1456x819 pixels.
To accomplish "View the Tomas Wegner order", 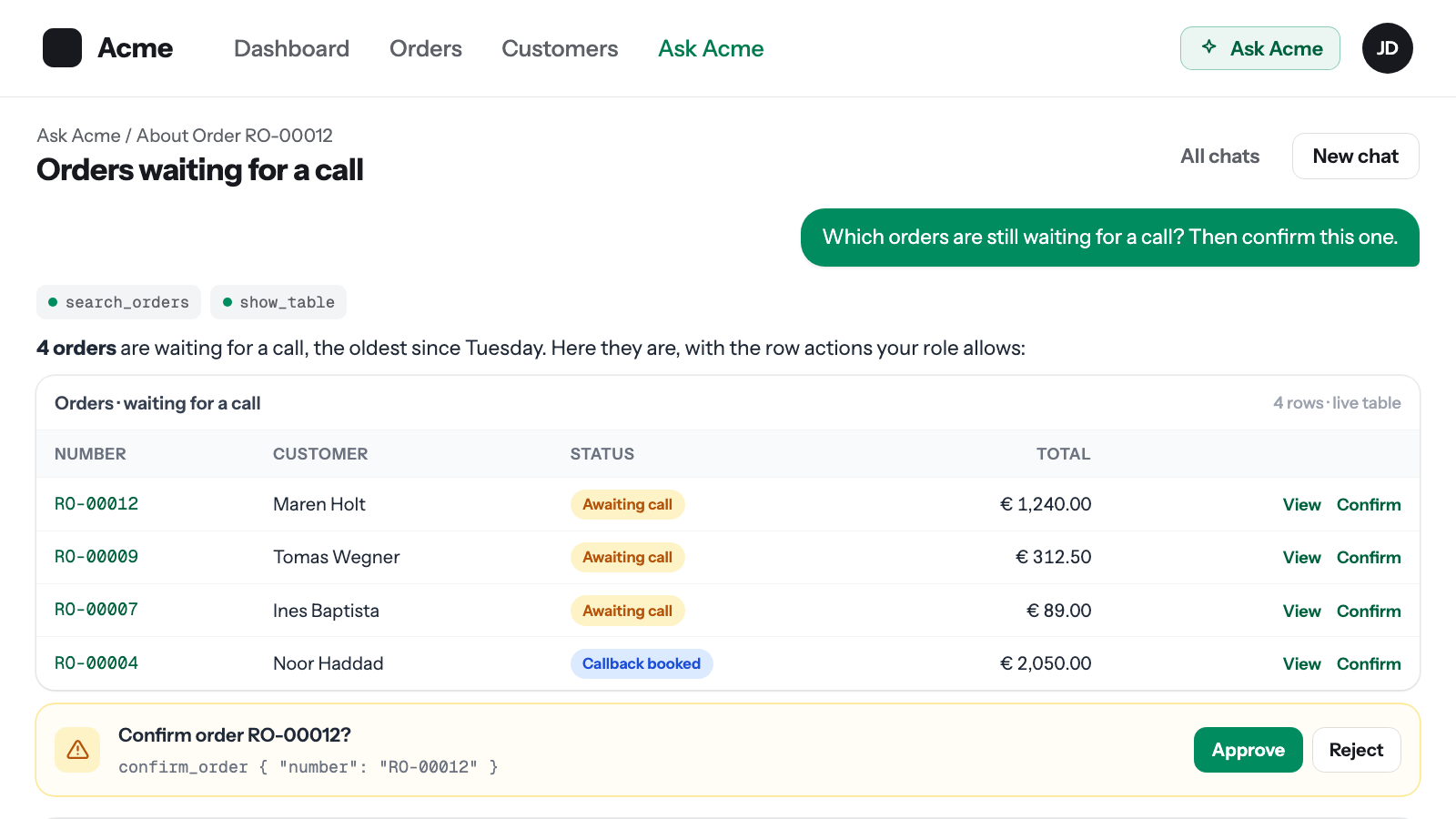I will (x=1301, y=558).
